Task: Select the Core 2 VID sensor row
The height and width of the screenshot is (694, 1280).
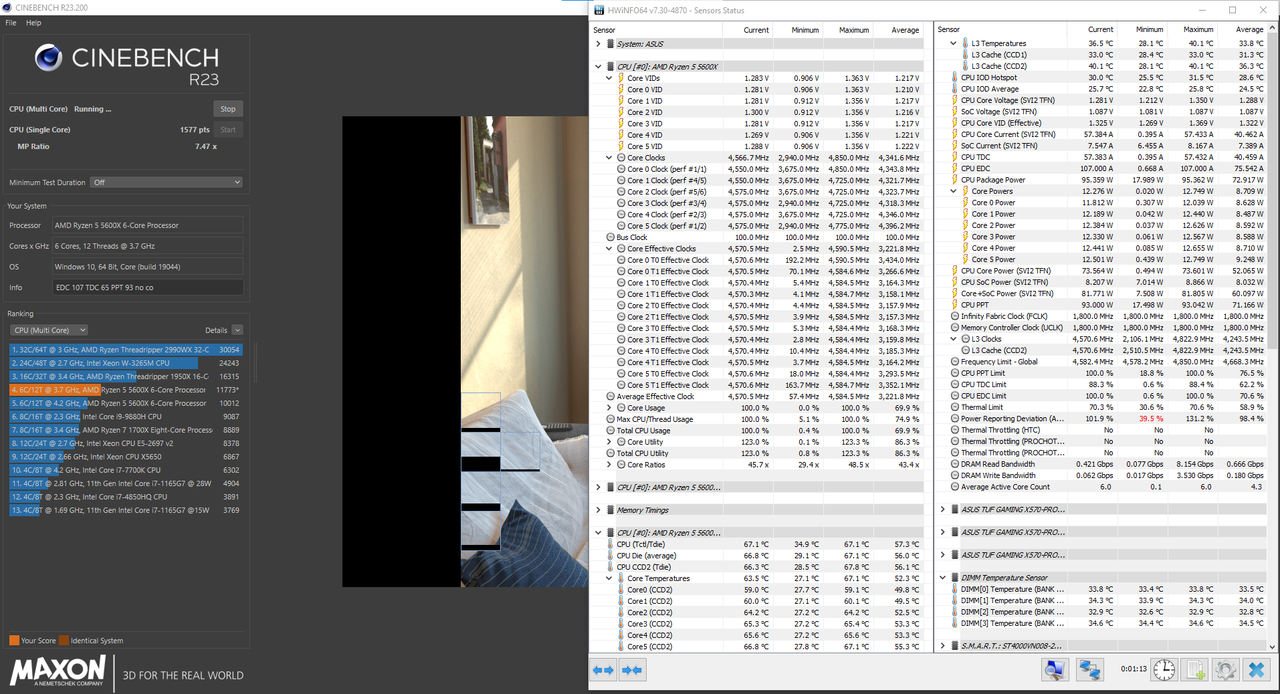Action: (758, 112)
